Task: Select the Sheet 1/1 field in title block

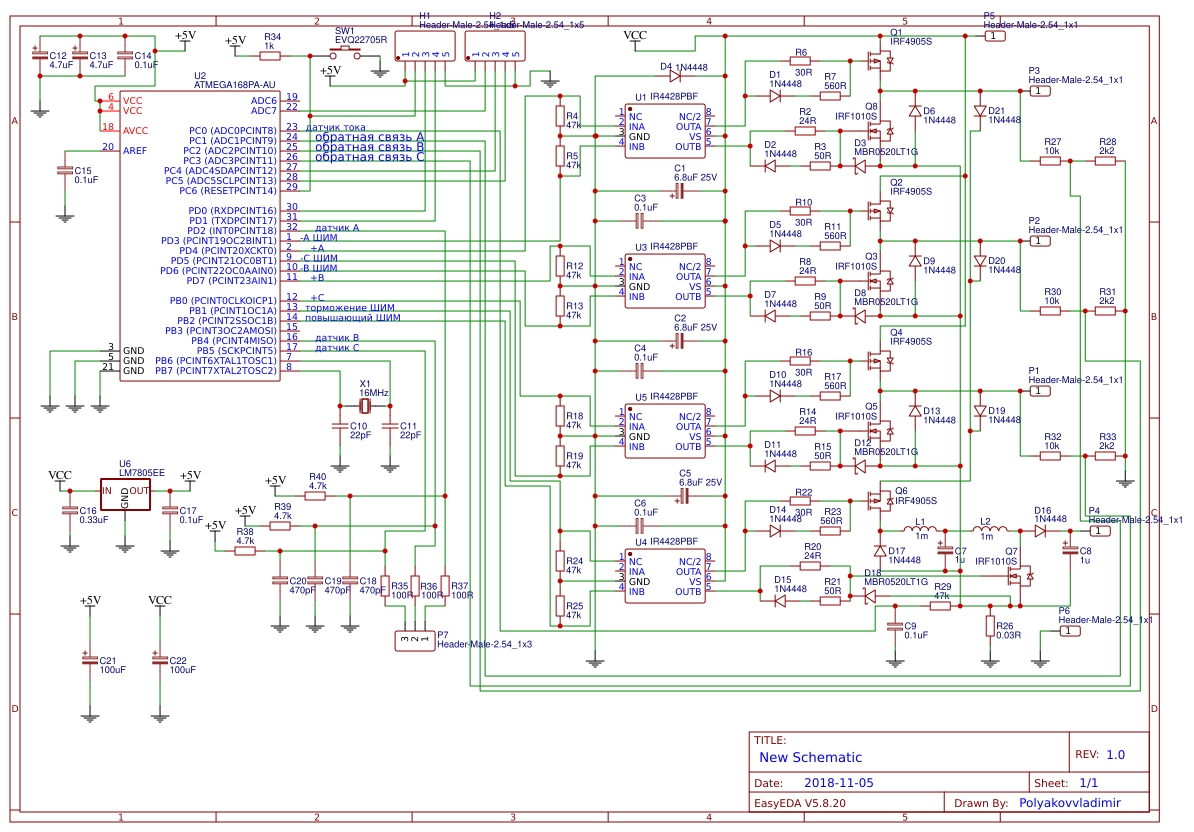Action: tap(1087, 781)
